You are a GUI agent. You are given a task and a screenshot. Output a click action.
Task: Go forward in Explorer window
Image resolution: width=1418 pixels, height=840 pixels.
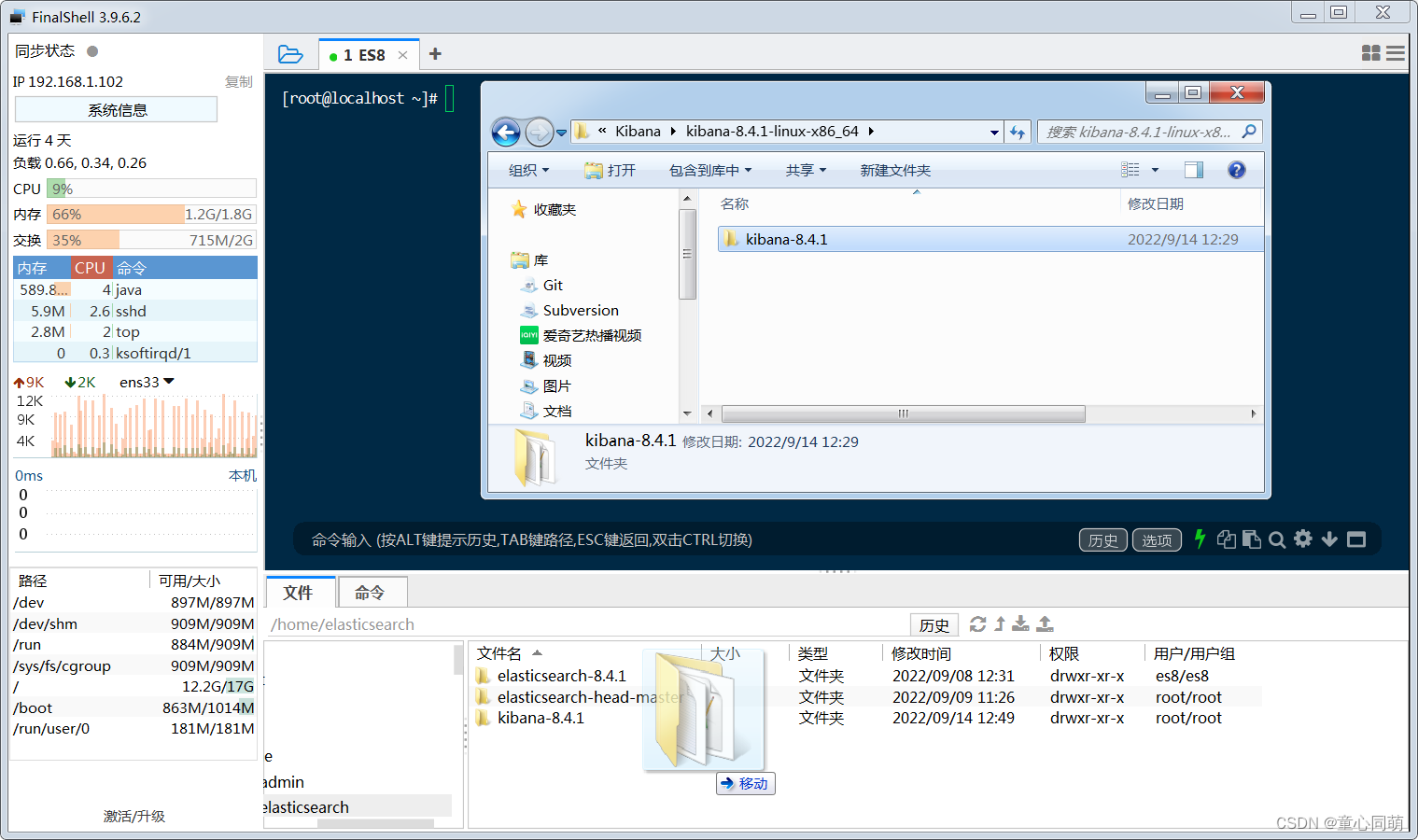pyautogui.click(x=539, y=133)
